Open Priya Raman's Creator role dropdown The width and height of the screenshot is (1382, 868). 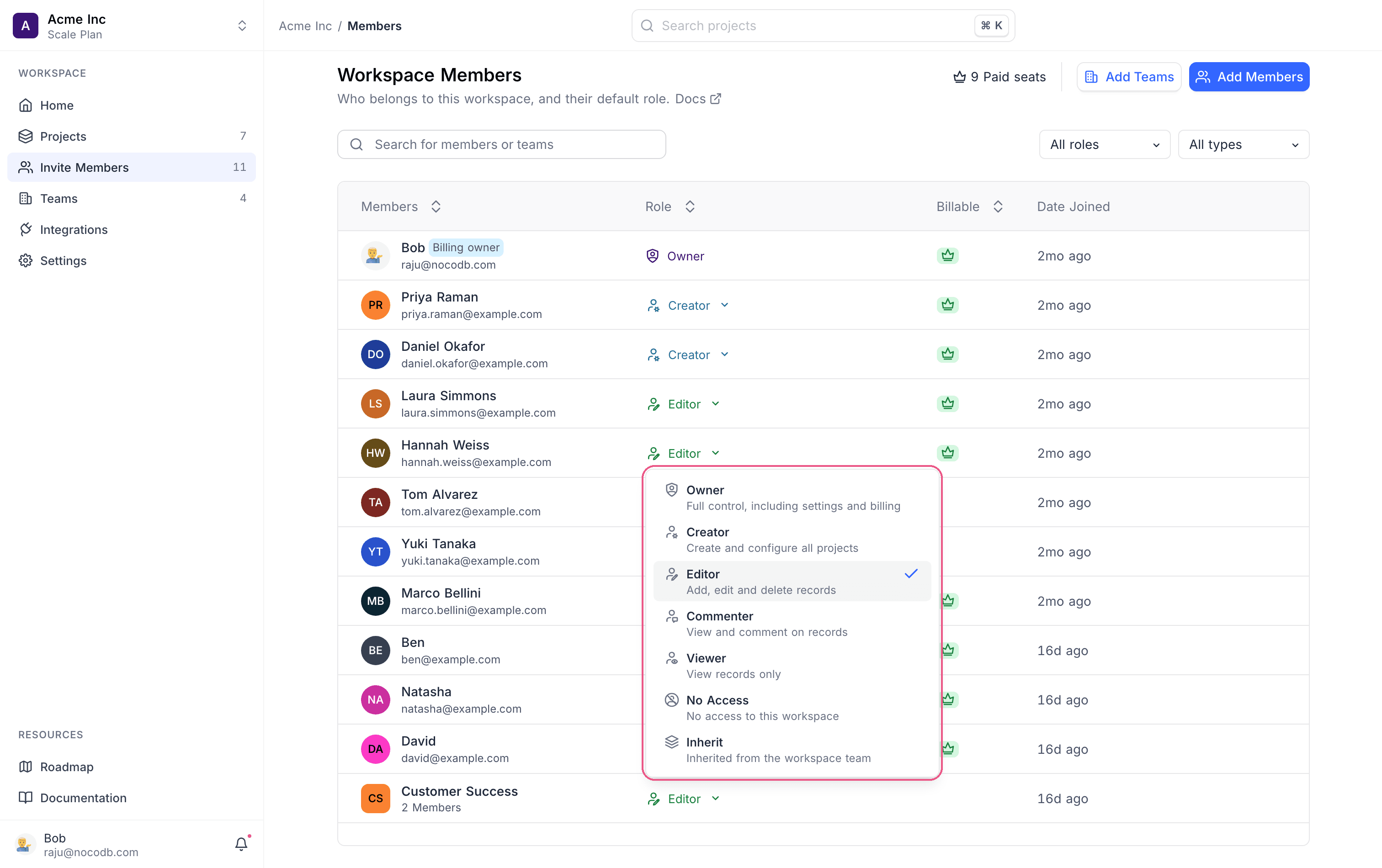click(x=688, y=305)
